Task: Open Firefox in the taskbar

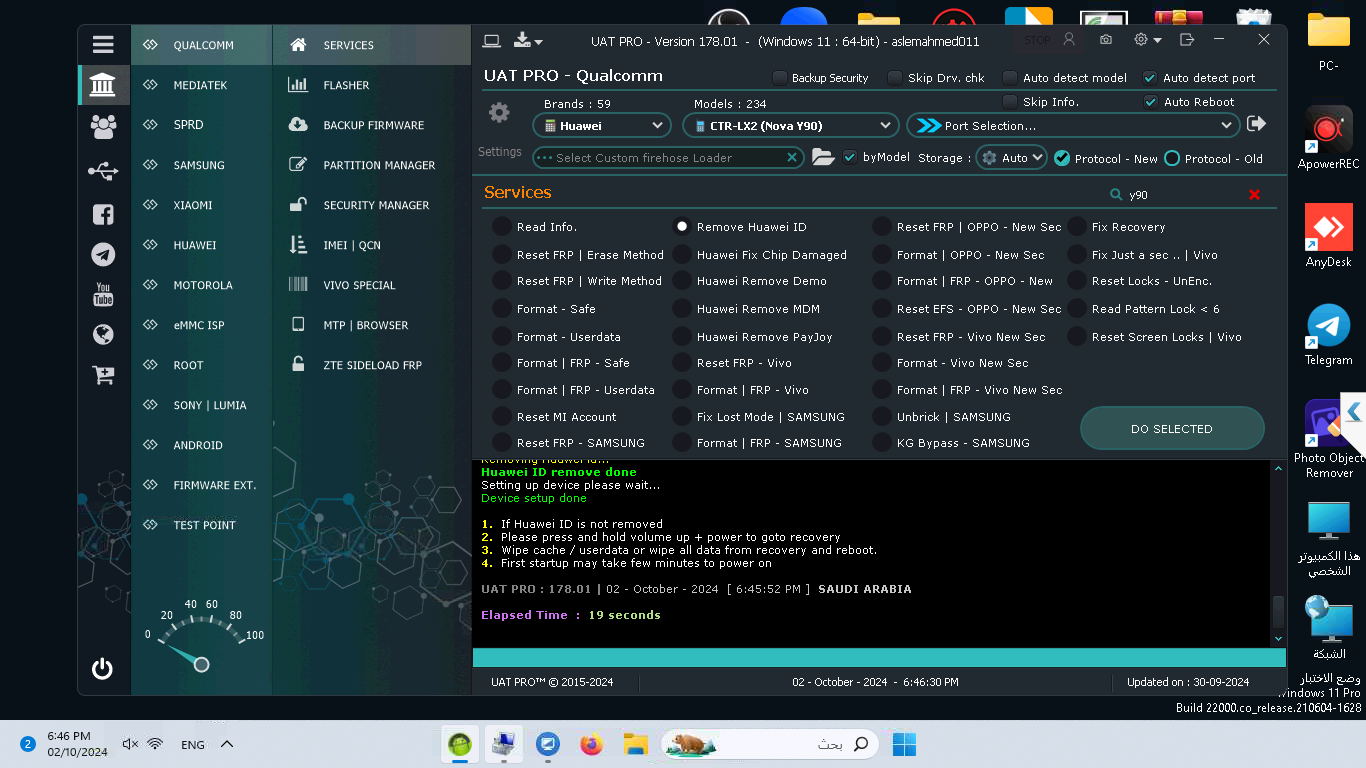Action: pyautogui.click(x=592, y=744)
